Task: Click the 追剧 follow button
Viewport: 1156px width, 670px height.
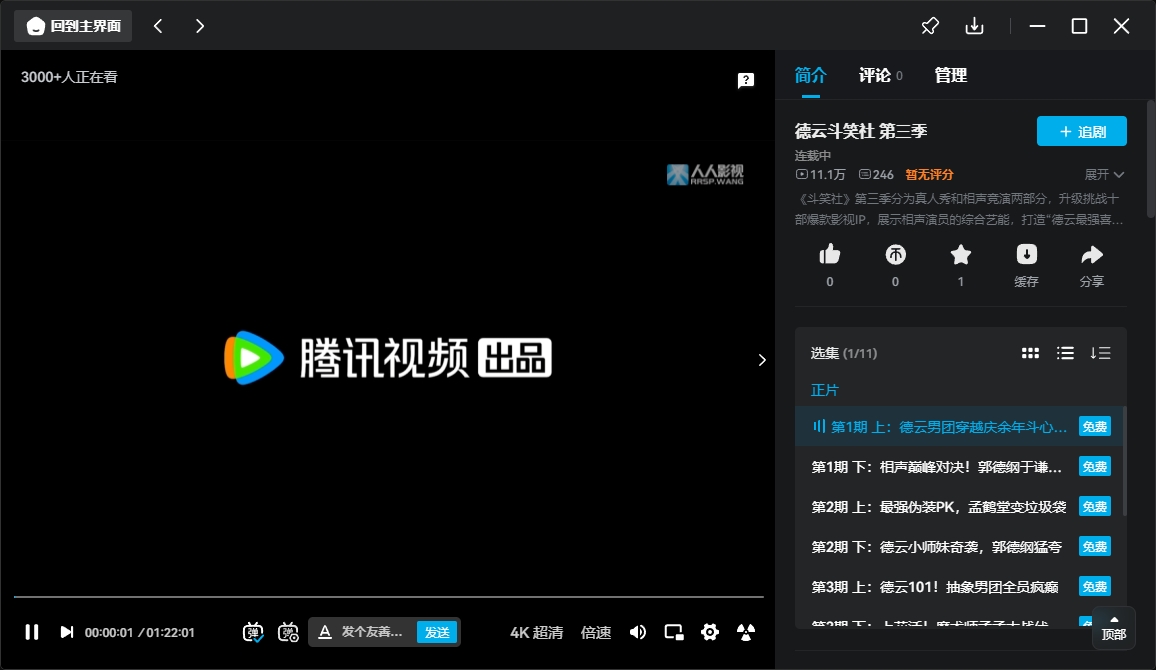Action: [x=1082, y=131]
